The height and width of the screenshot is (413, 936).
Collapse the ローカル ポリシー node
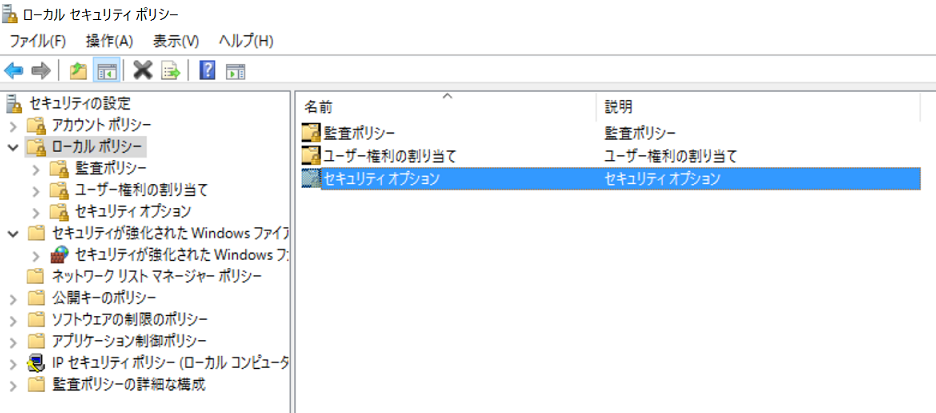[x=14, y=147]
